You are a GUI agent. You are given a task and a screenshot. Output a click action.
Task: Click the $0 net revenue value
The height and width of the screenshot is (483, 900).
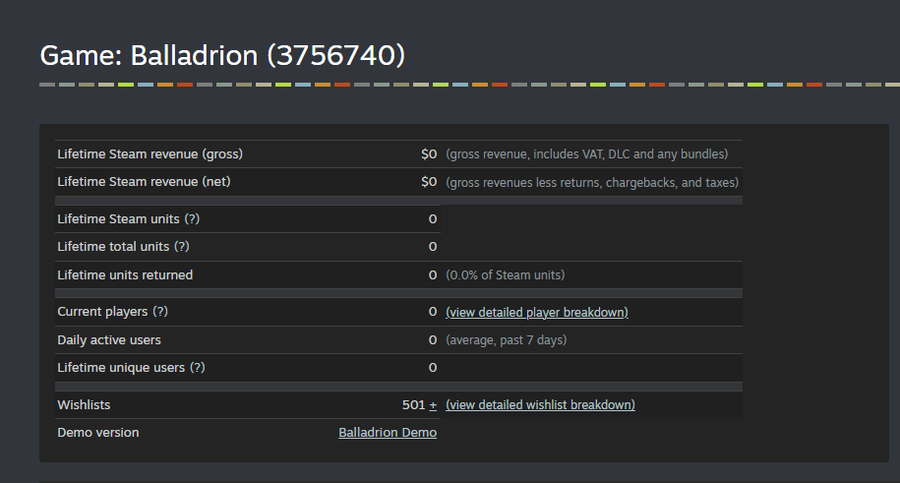coord(429,182)
